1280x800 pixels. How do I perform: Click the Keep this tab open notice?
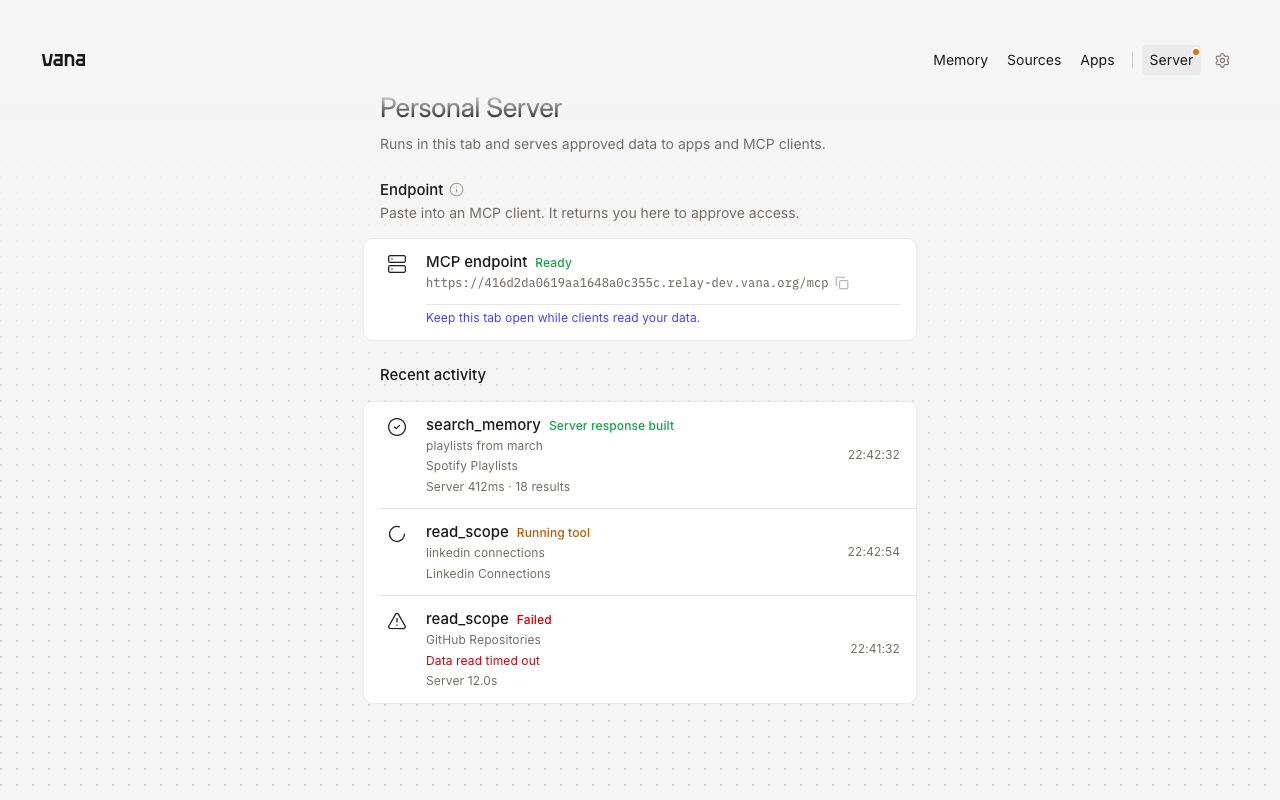point(563,318)
